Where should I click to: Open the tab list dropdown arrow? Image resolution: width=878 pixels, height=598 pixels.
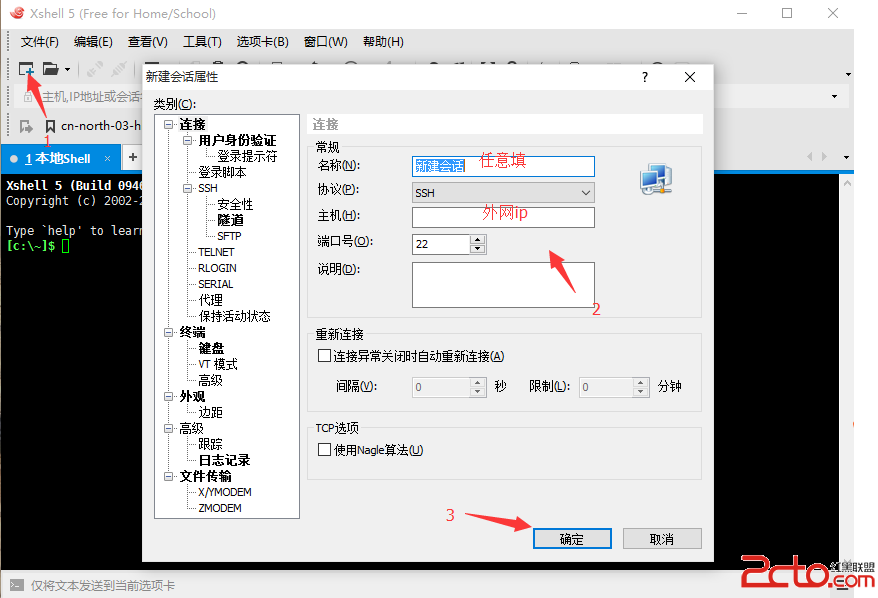846,157
